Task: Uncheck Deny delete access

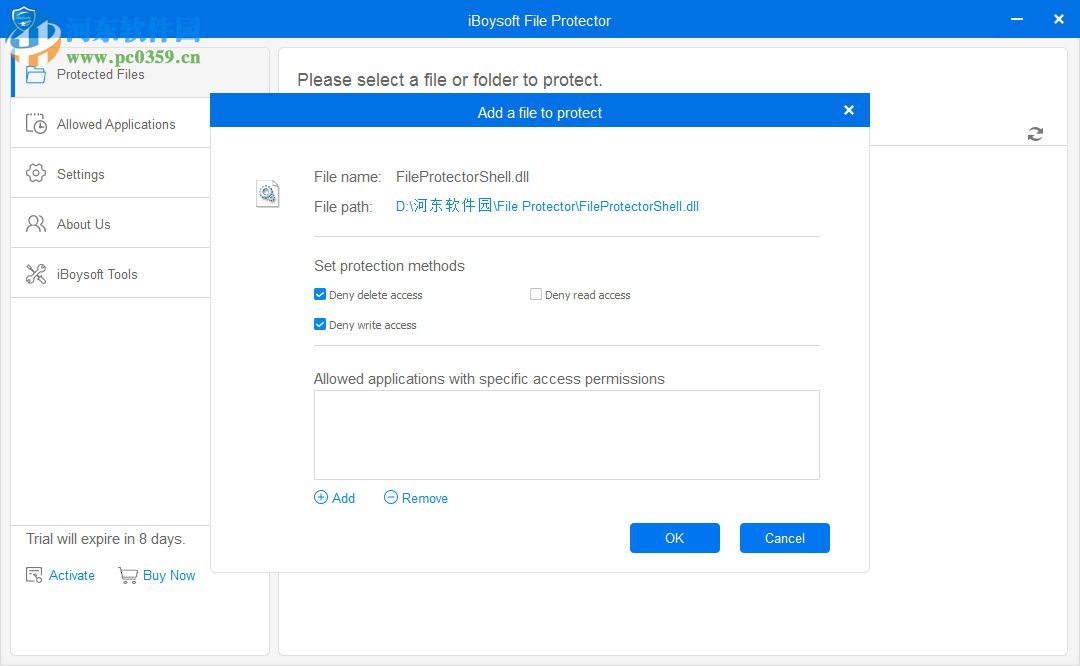Action: (x=320, y=294)
